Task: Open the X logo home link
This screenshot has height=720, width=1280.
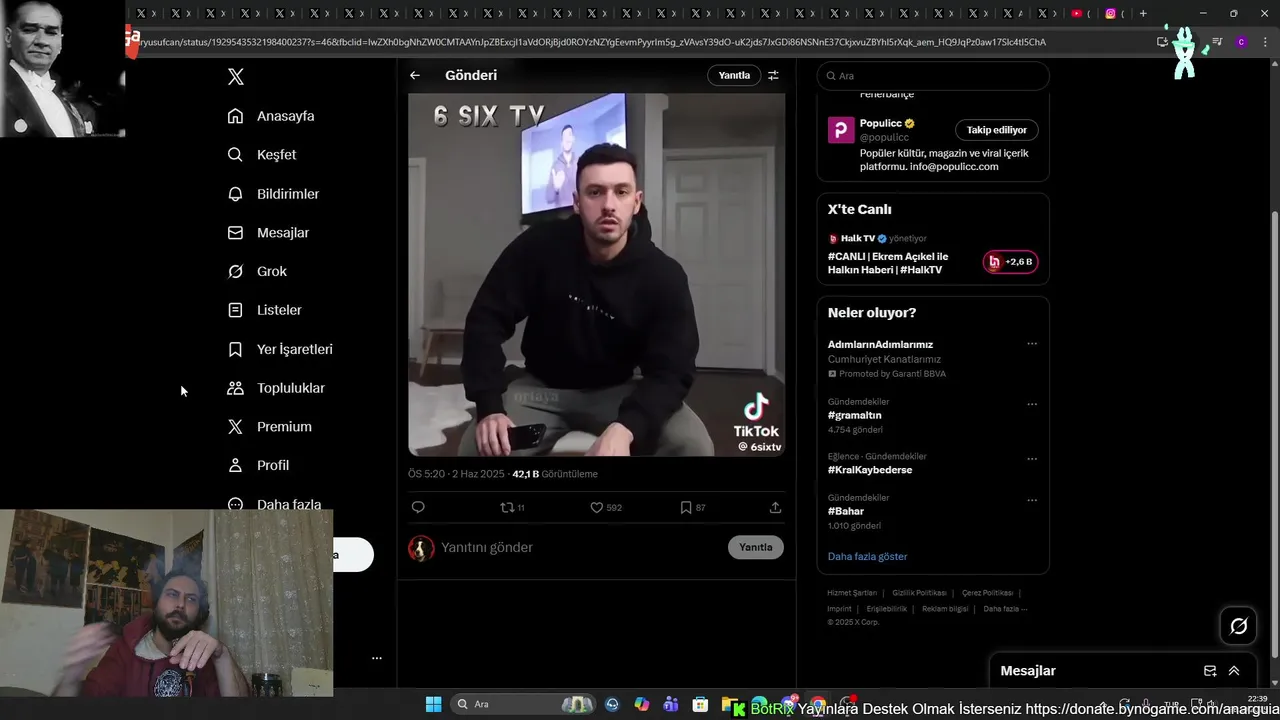Action: [x=236, y=77]
